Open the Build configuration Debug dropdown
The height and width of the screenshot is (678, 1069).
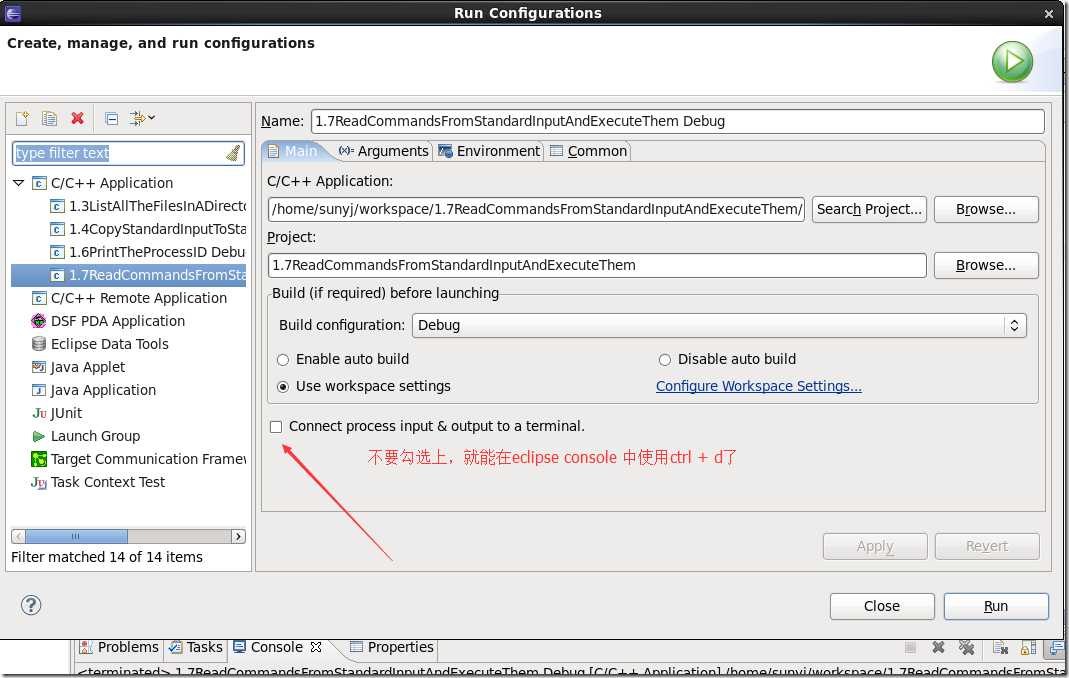(719, 325)
